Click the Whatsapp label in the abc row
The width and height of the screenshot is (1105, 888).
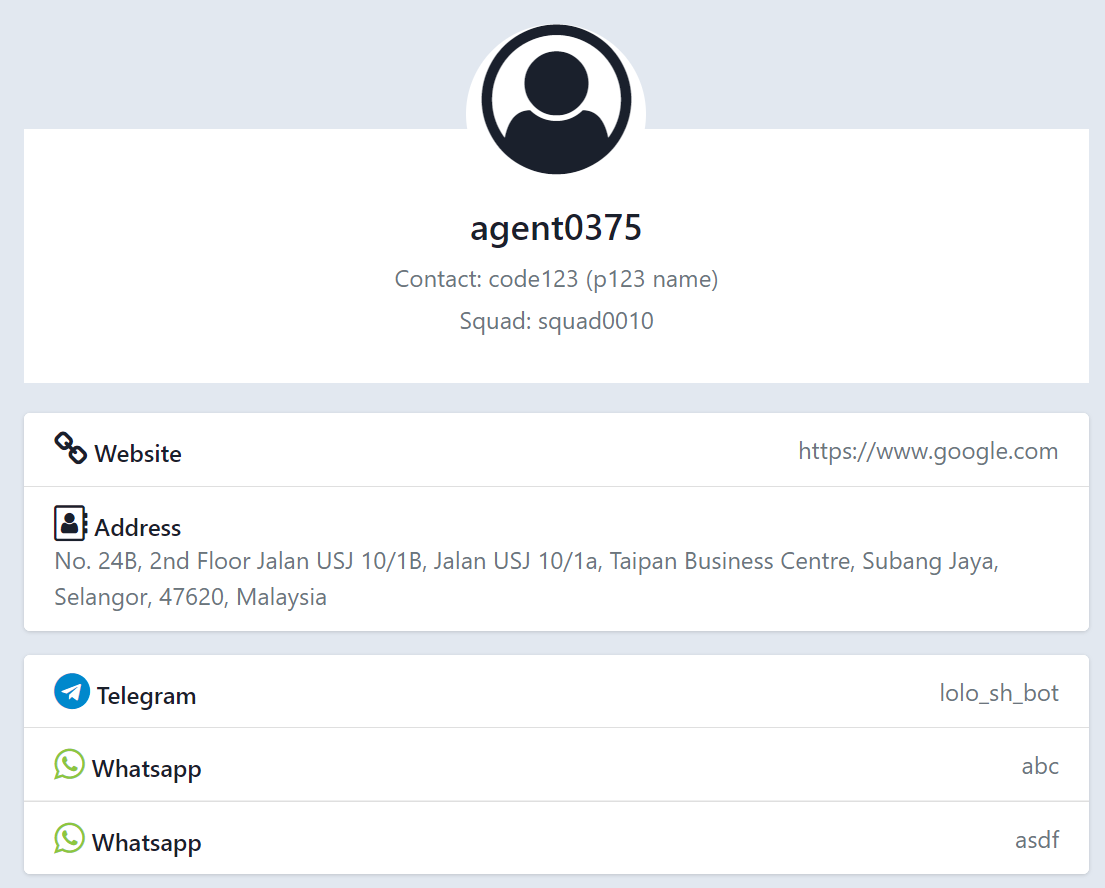pos(147,769)
